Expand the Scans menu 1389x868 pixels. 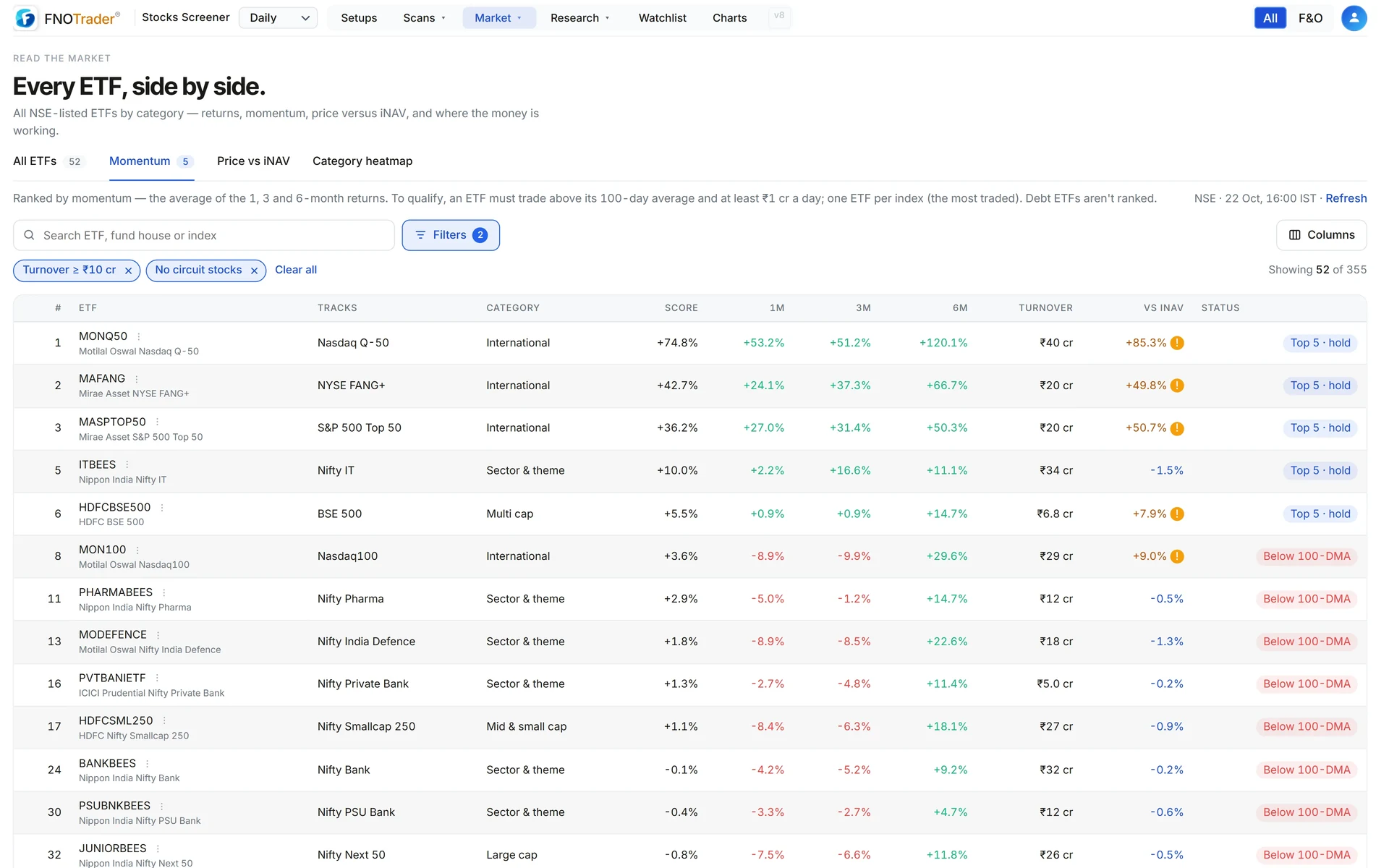coord(425,18)
